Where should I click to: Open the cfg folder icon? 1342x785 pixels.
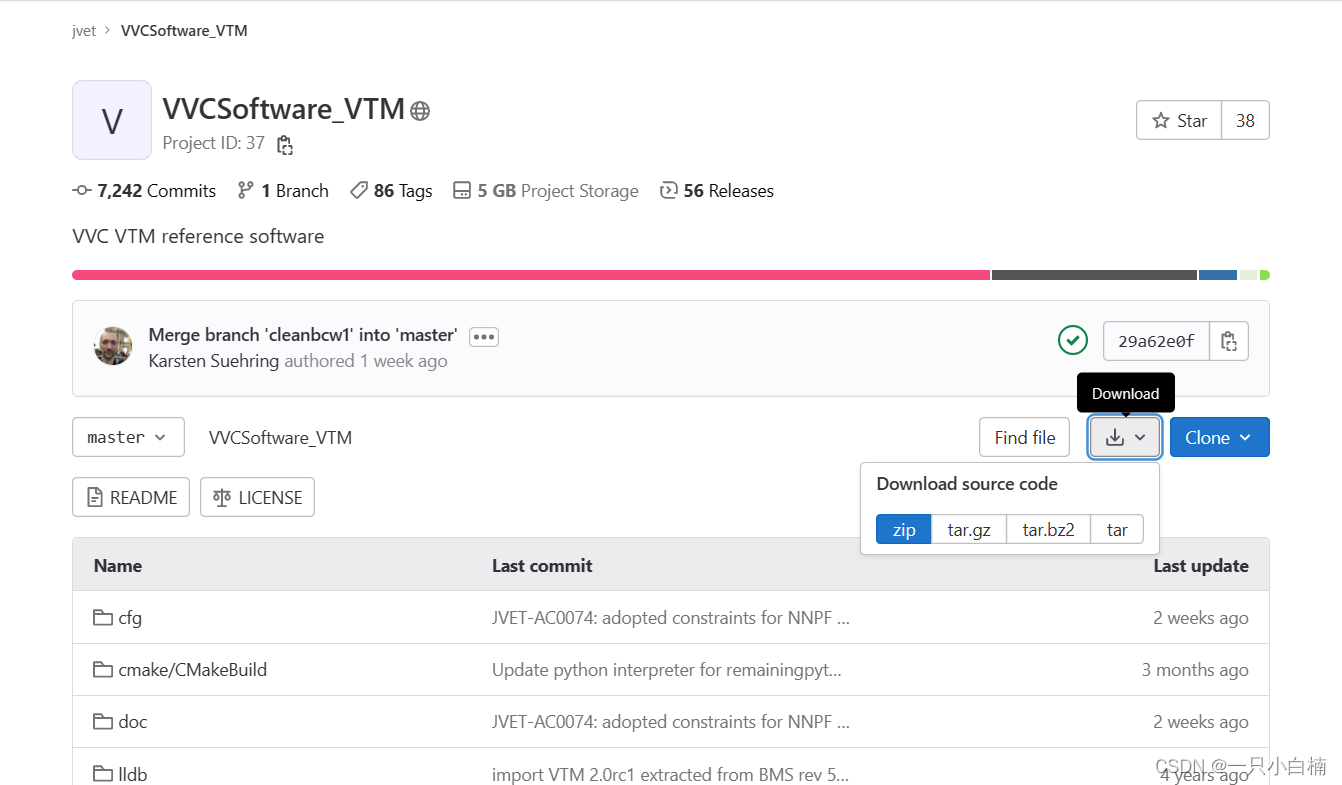[102, 618]
